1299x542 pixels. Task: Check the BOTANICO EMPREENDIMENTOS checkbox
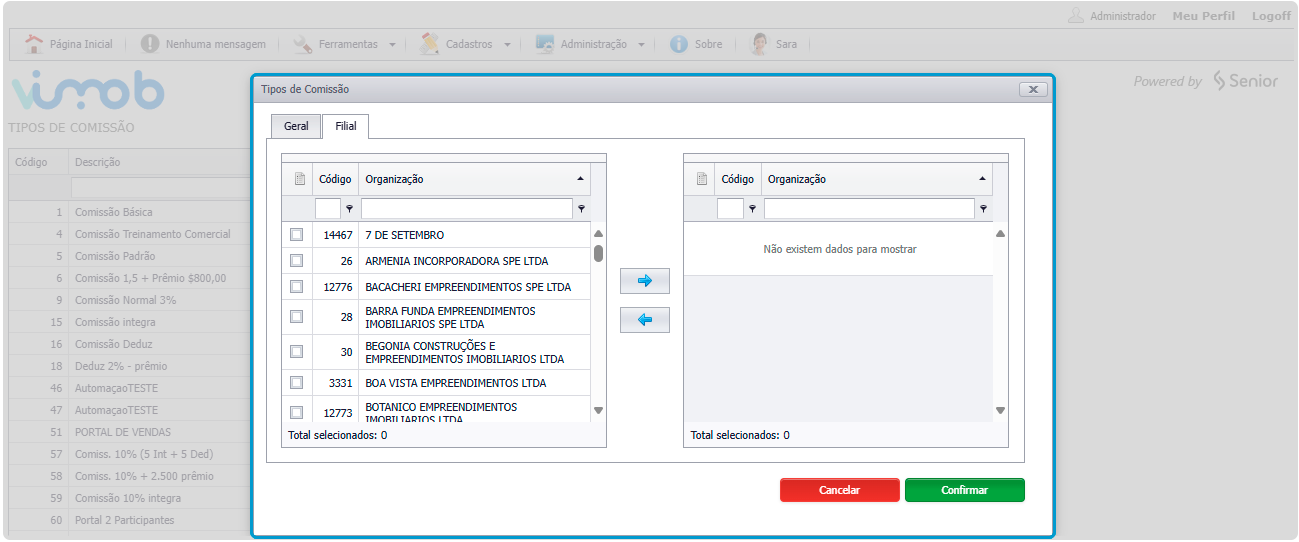296,412
